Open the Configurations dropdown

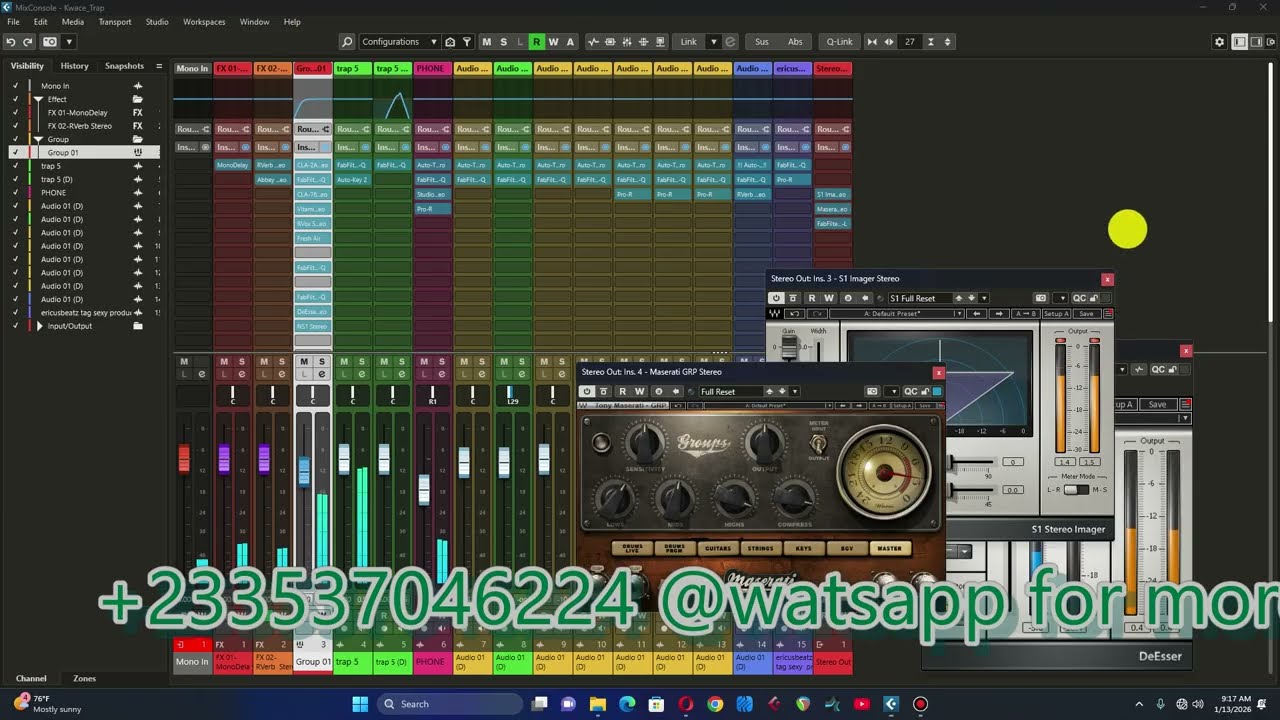tap(399, 42)
